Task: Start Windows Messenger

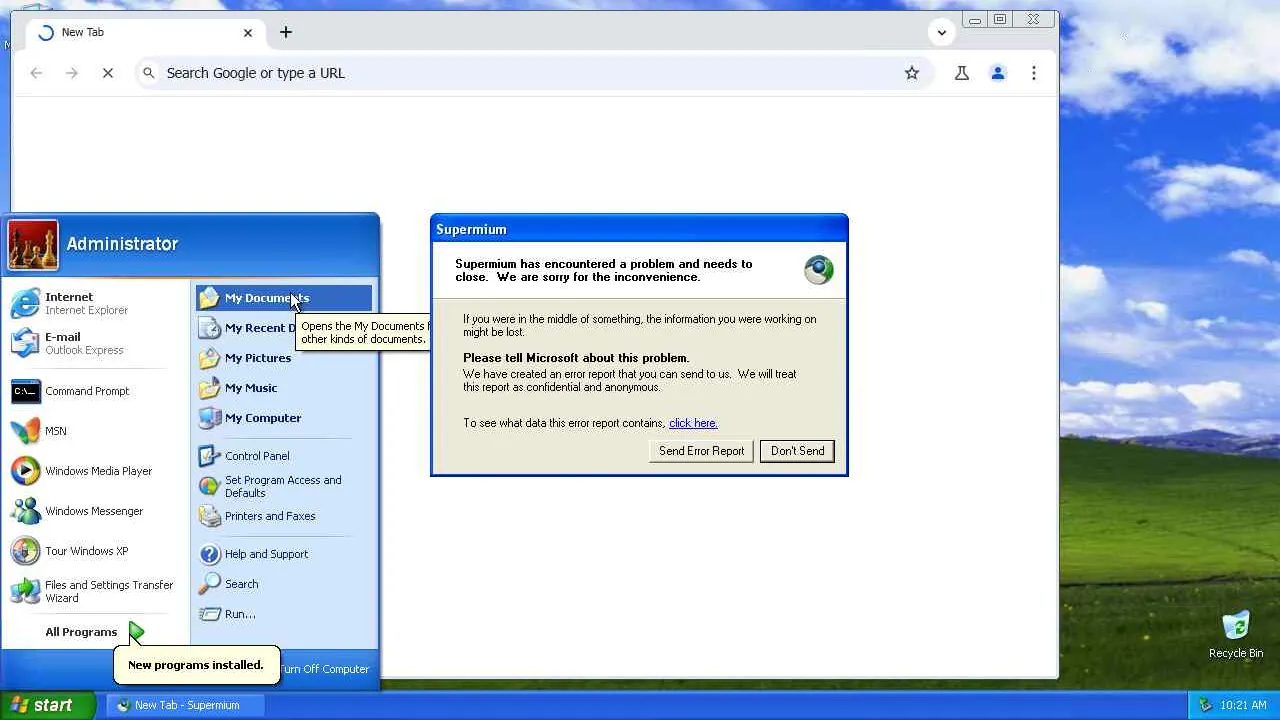Action: click(96, 511)
